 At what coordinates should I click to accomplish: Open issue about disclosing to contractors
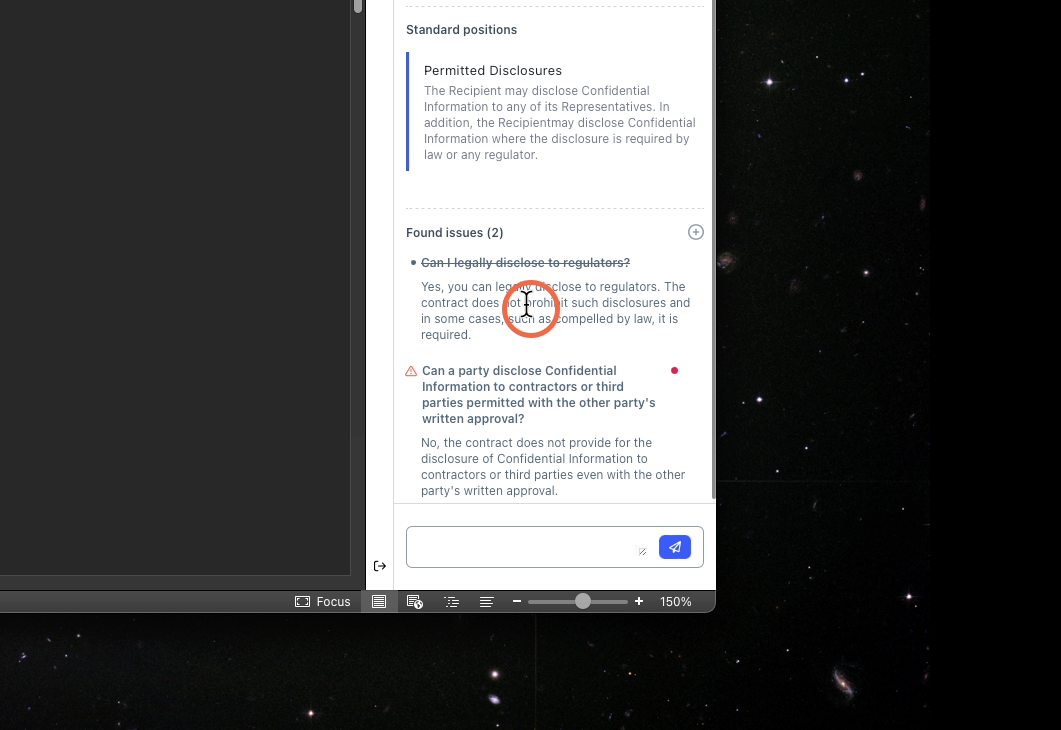(539, 394)
